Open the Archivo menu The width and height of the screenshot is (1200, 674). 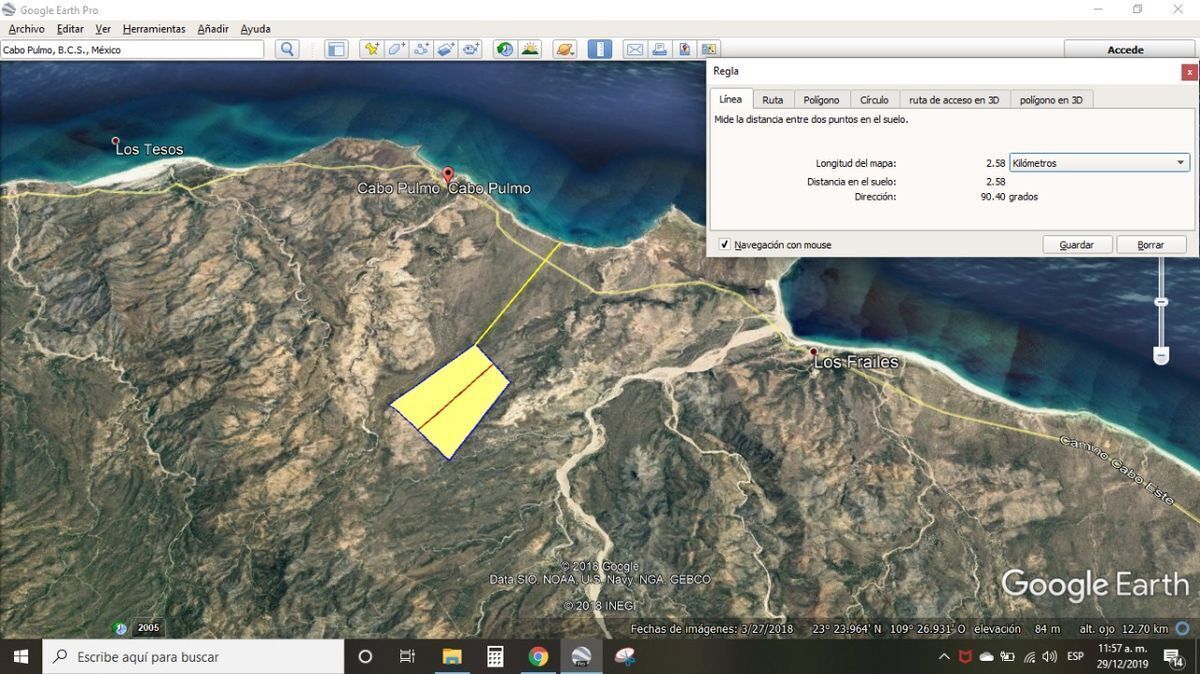click(26, 29)
